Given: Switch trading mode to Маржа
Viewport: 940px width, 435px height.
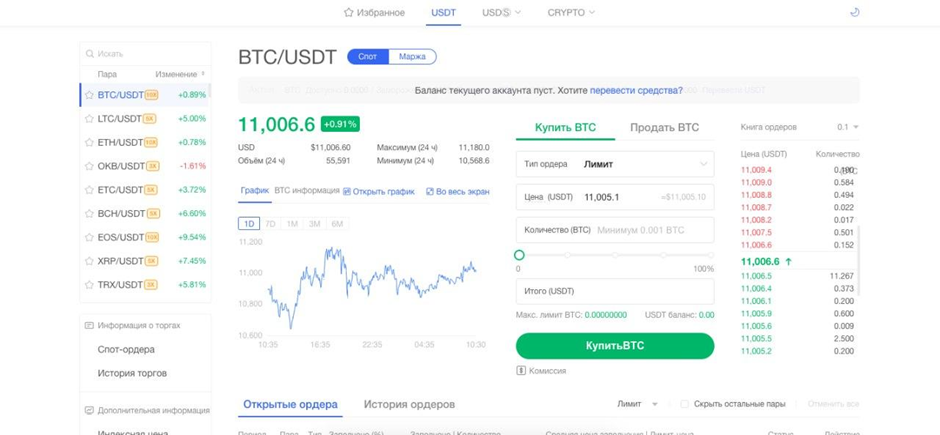Looking at the screenshot, I should pos(412,57).
